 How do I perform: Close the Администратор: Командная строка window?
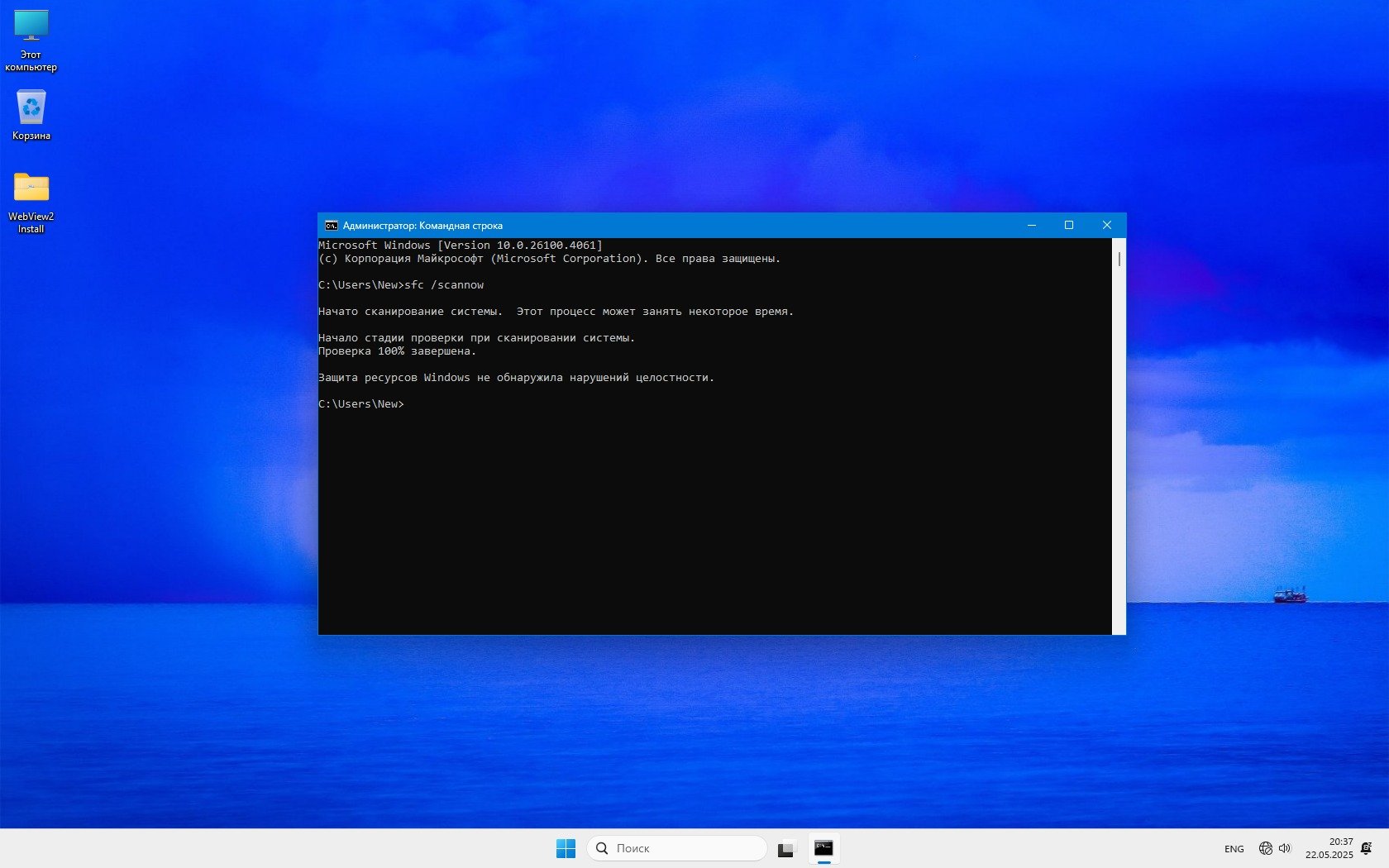[1106, 225]
